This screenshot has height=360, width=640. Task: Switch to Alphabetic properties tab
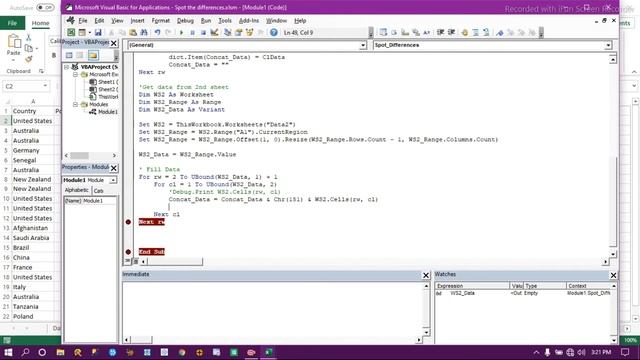77,190
